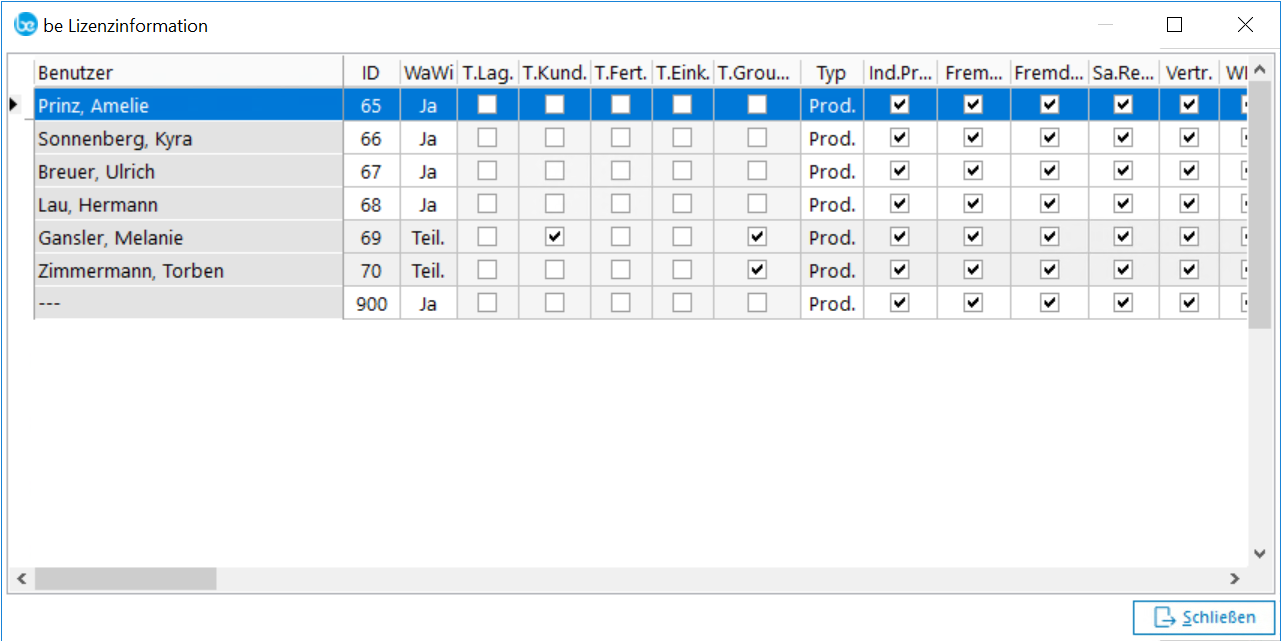
Task: Click the Schließen button
Action: click(x=1204, y=617)
